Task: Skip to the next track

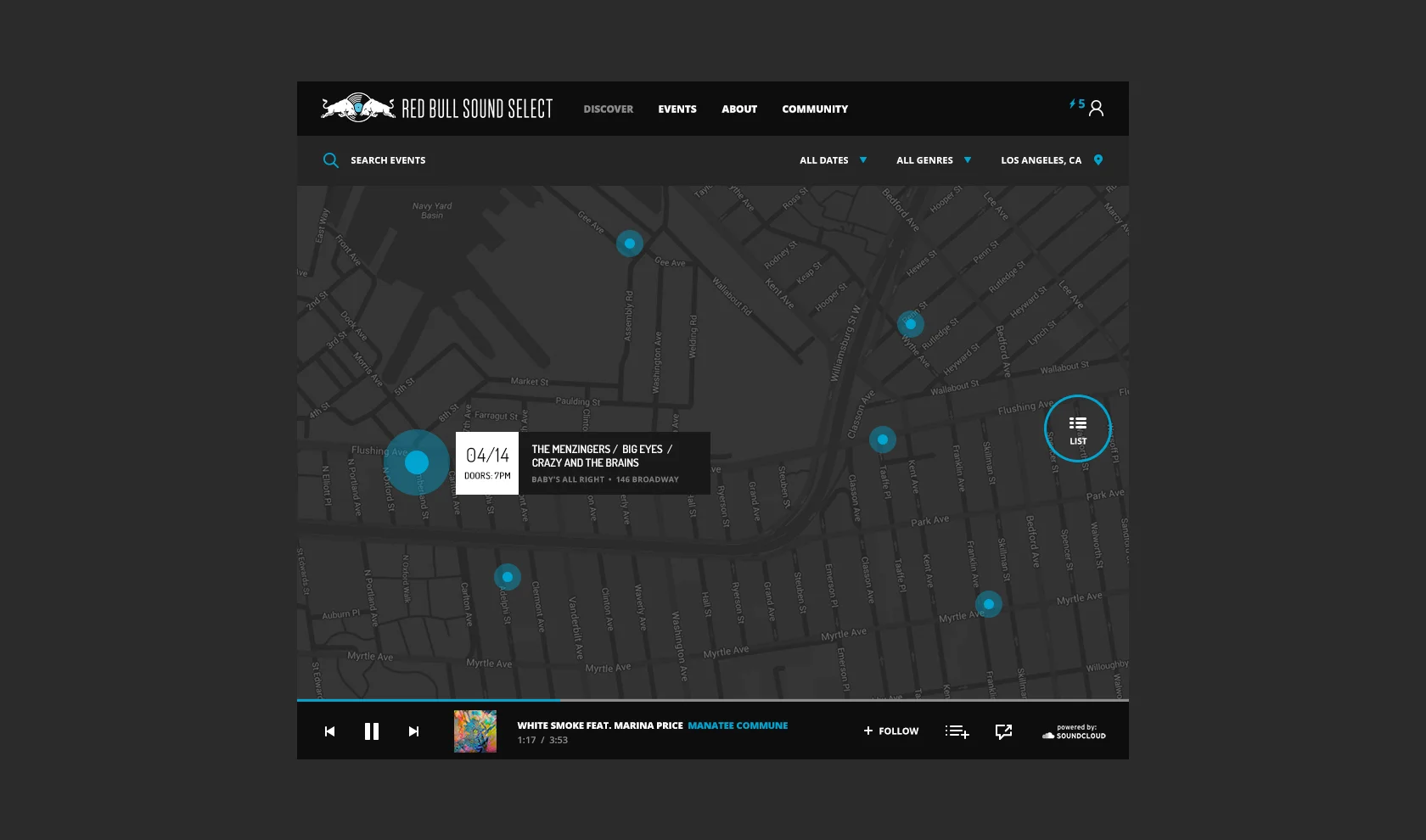Action: [413, 731]
